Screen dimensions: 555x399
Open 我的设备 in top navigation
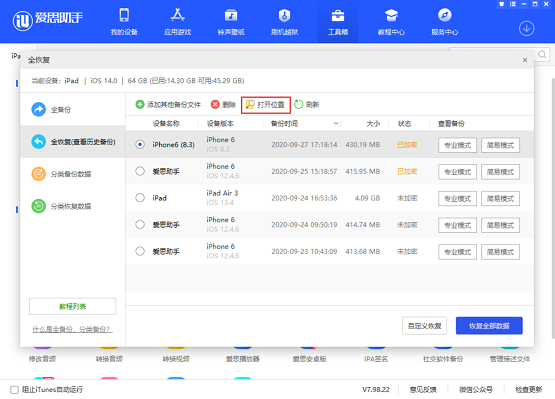point(124,21)
